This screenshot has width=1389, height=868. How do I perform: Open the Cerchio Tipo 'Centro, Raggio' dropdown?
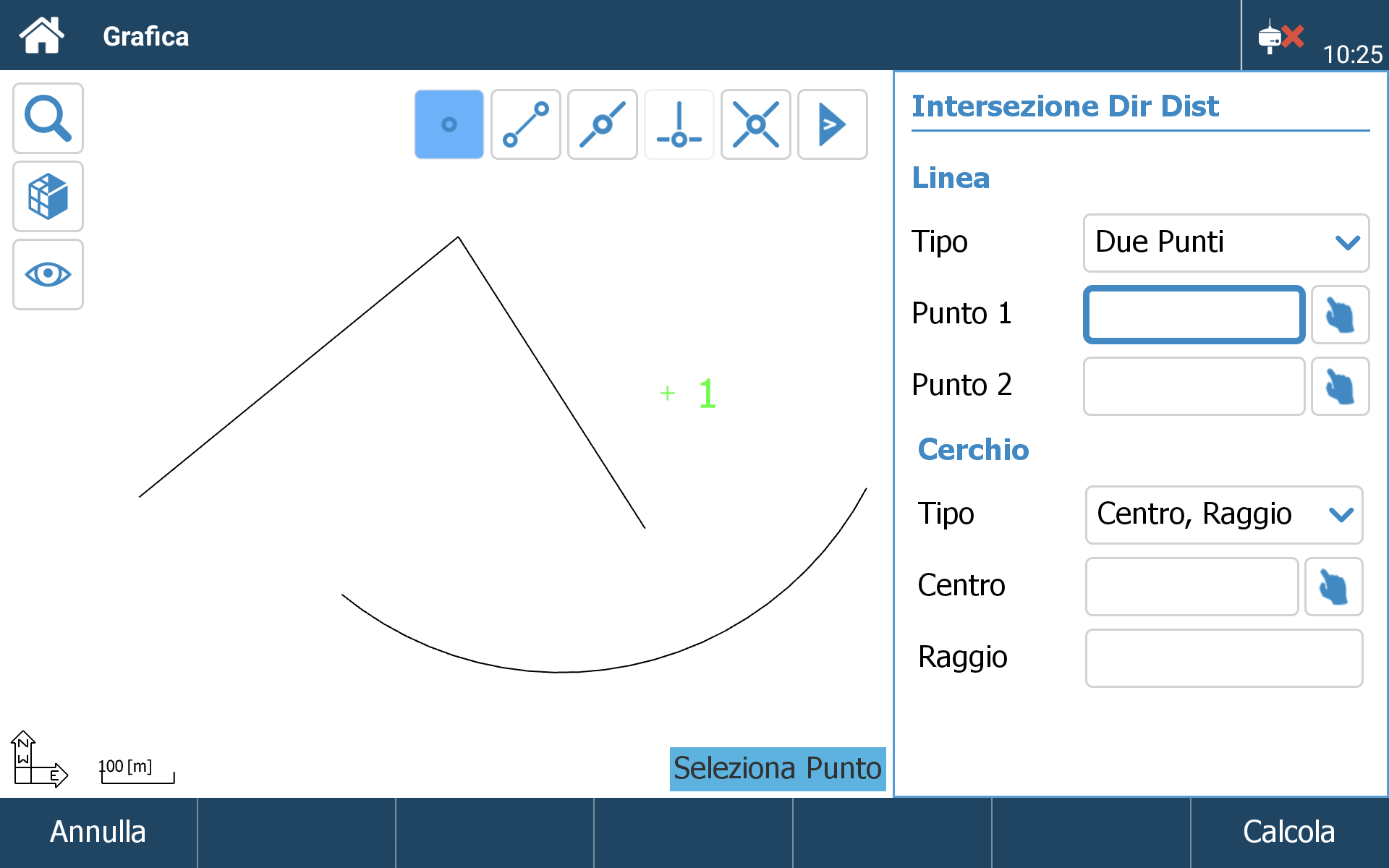(x=1224, y=514)
